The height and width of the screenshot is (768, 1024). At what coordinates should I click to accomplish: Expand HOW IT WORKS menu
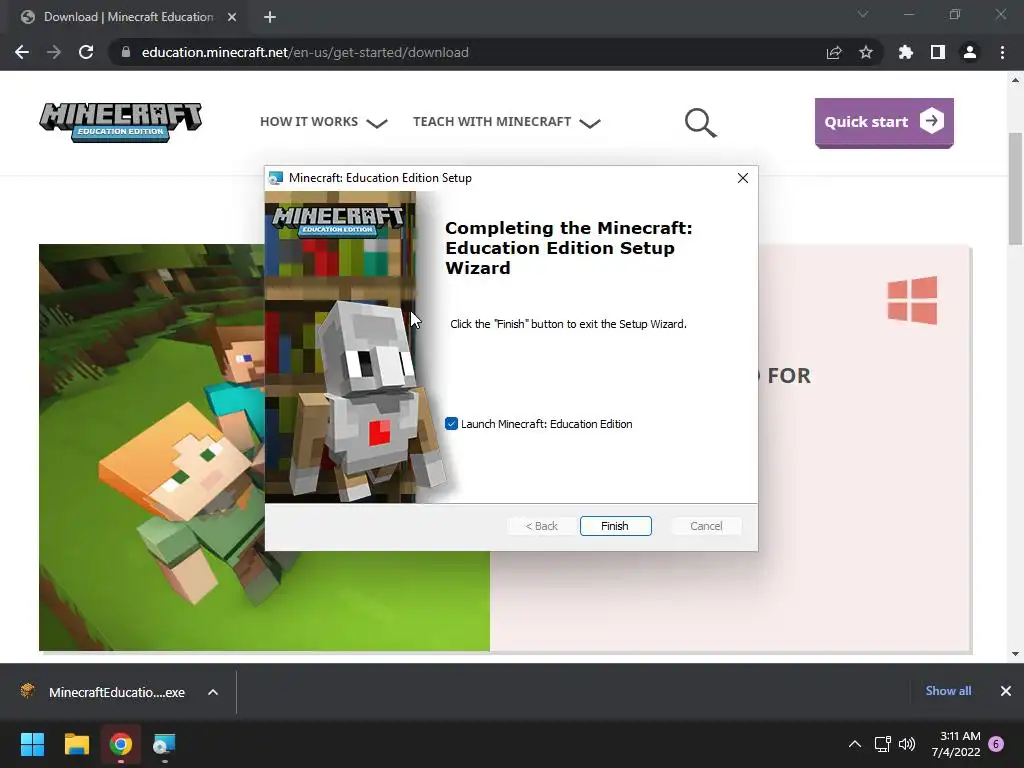point(324,122)
